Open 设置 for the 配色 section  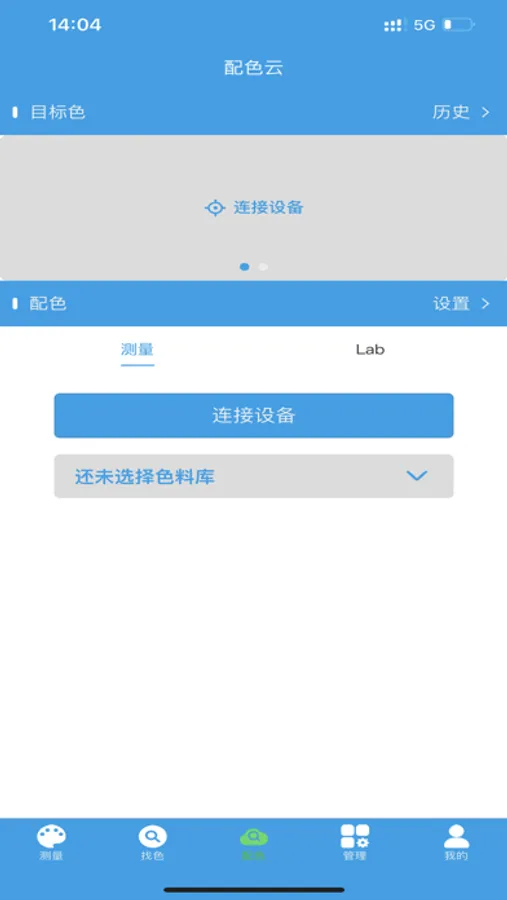pyautogui.click(x=461, y=304)
